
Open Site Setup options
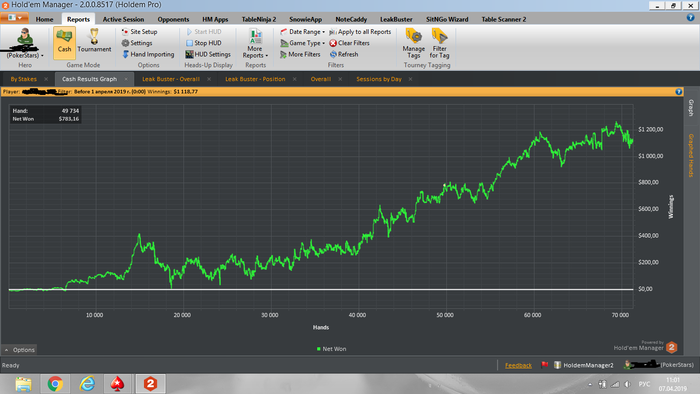[x=139, y=32]
